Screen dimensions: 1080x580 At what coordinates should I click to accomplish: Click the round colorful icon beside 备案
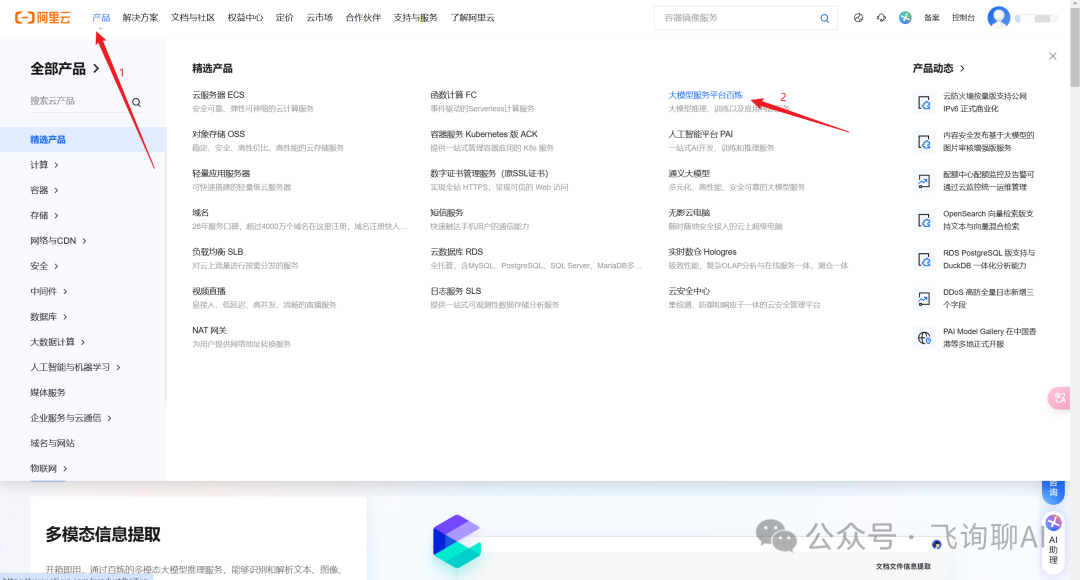pos(905,18)
